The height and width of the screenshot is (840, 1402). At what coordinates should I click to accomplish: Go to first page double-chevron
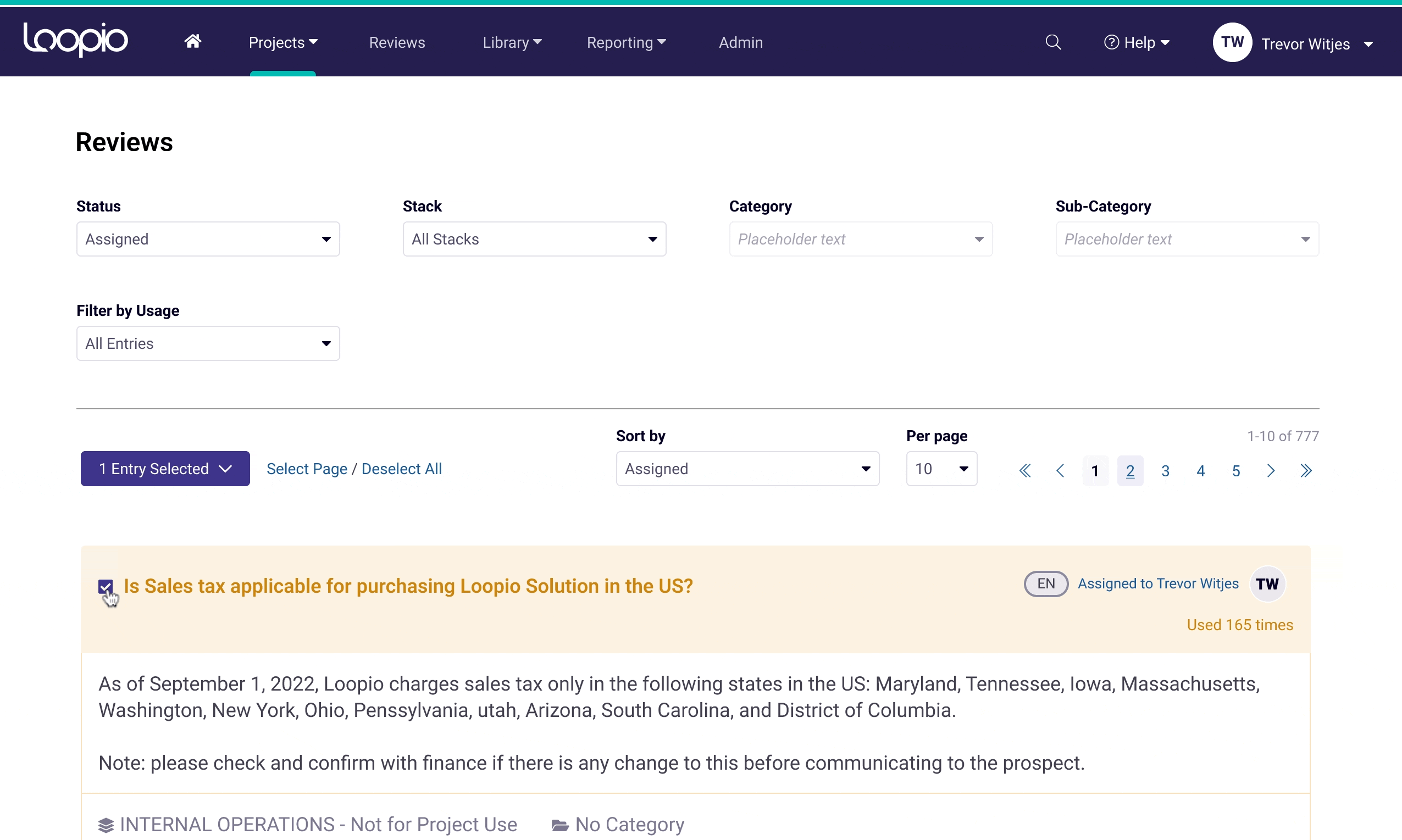[x=1024, y=470]
